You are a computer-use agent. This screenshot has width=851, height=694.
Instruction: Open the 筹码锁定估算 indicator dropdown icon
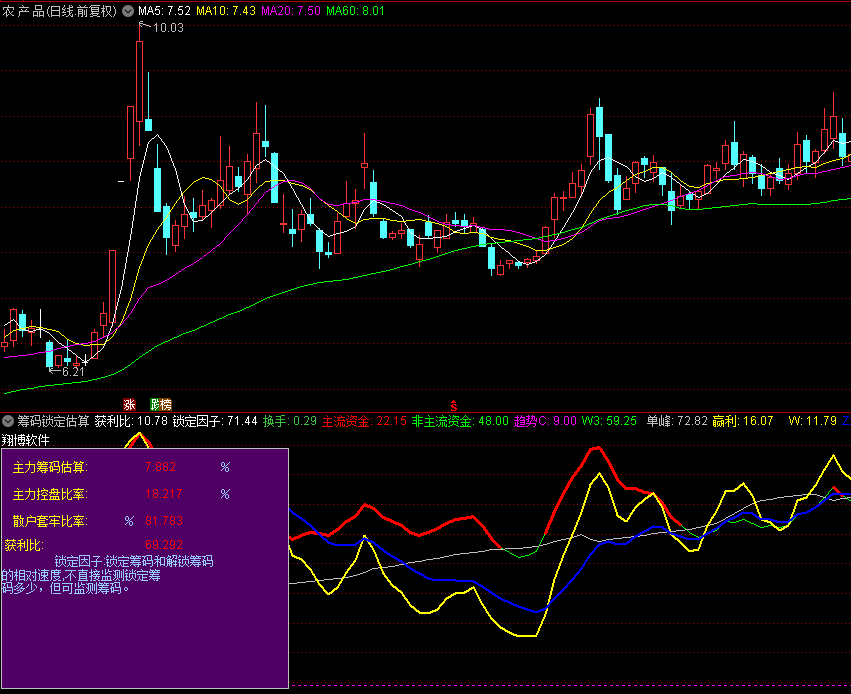(8, 421)
